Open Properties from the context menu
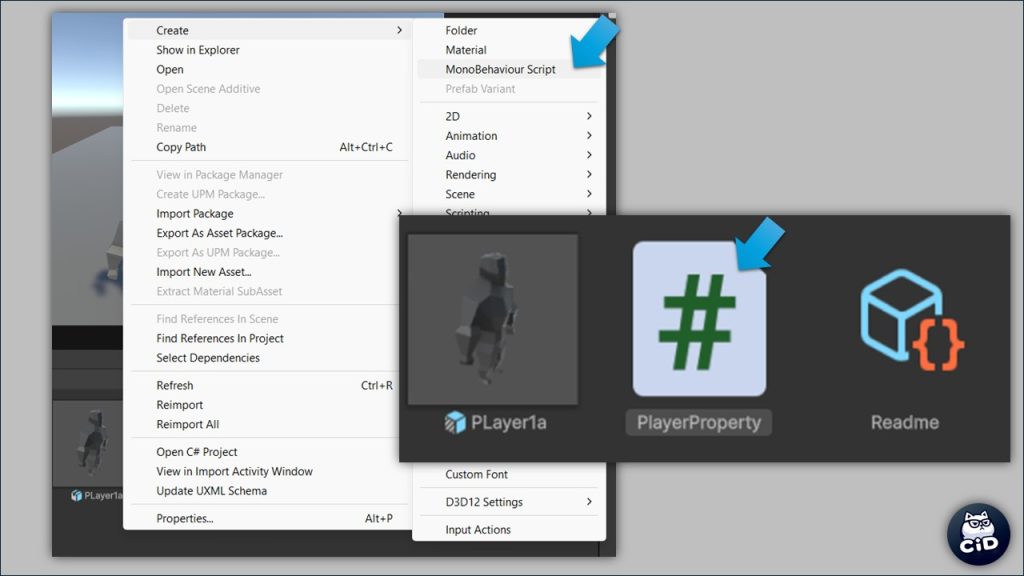The image size is (1024, 576). (x=185, y=519)
